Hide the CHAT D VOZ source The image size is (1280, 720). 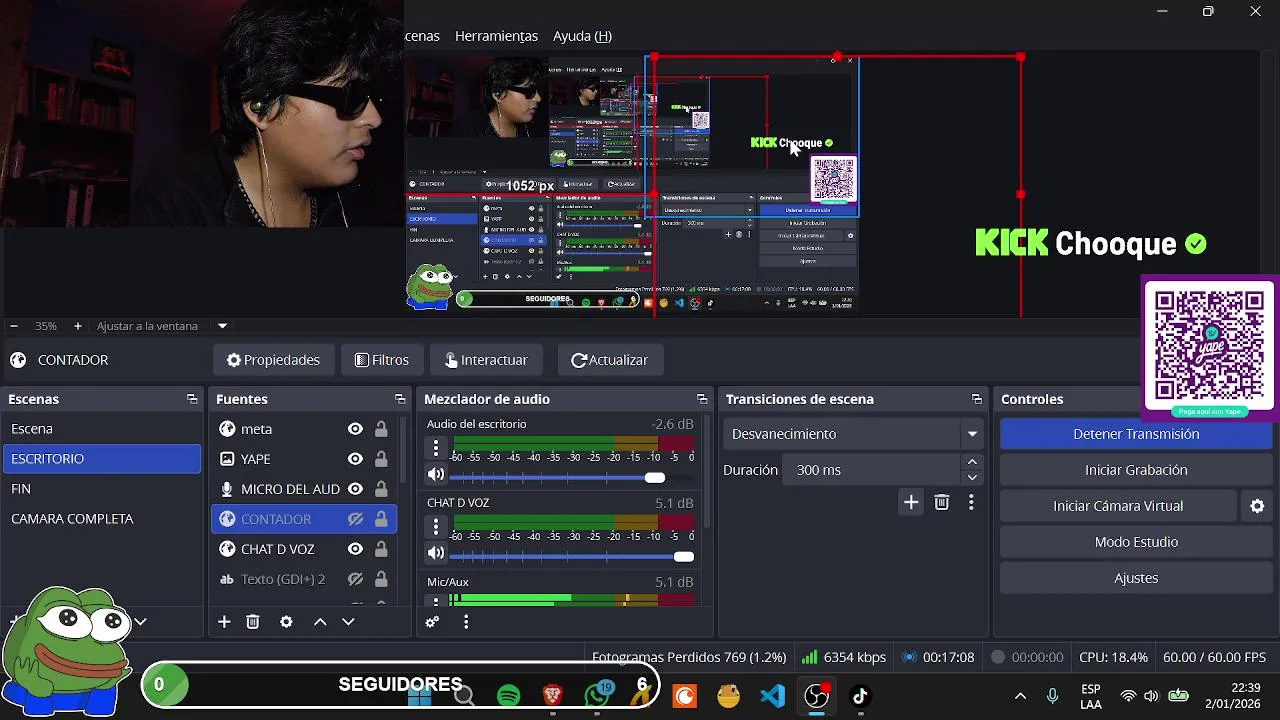tap(355, 549)
